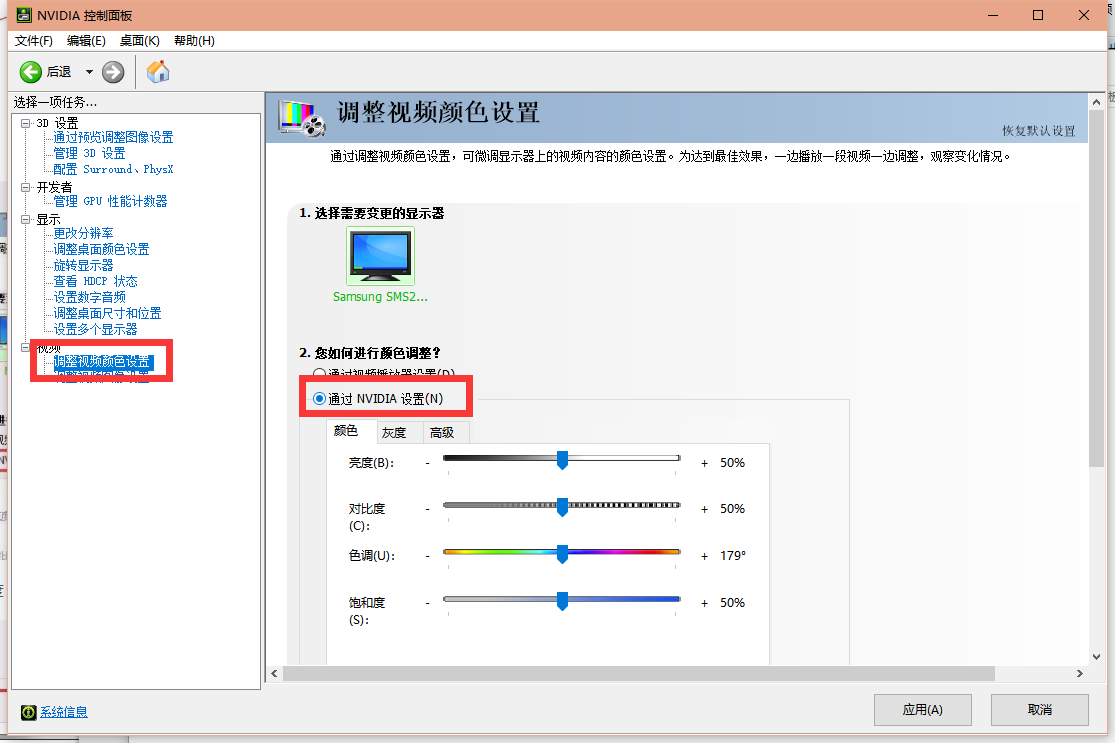Click the Home icon in toolbar

click(158, 72)
